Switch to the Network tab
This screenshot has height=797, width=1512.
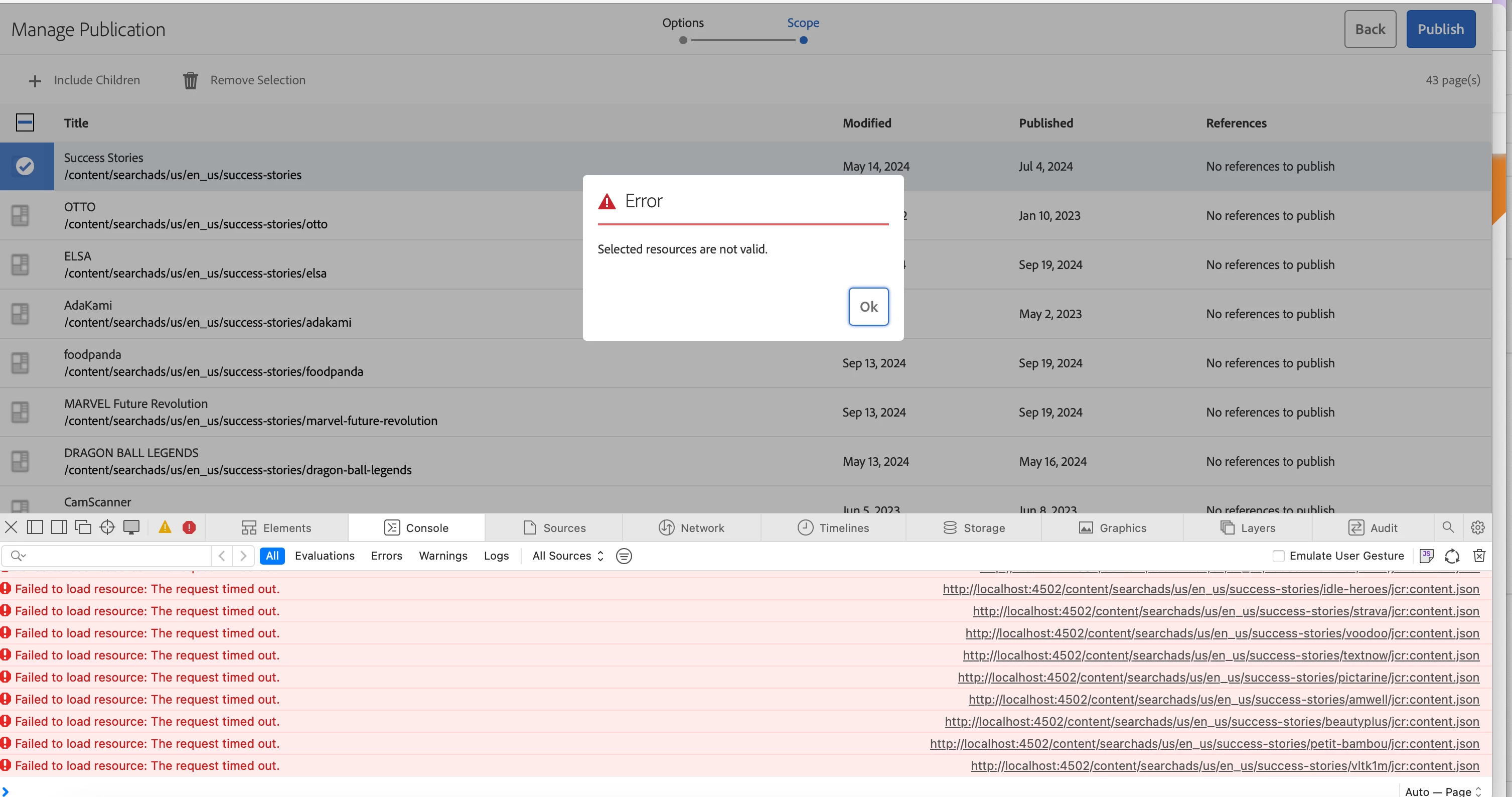pyautogui.click(x=691, y=527)
